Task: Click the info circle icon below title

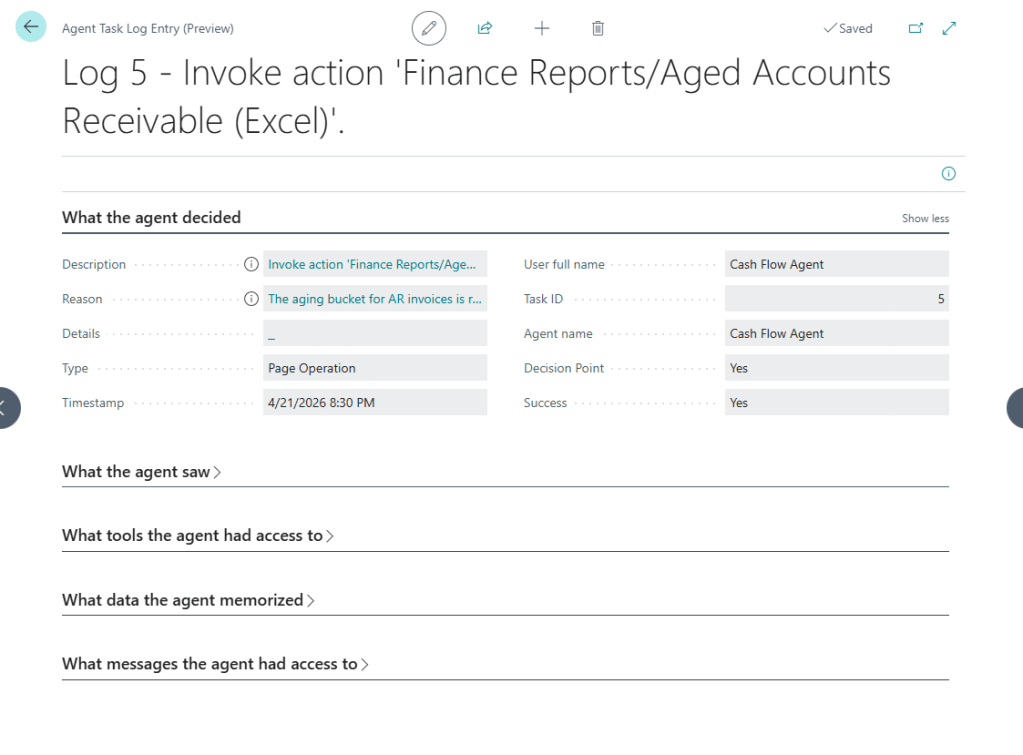Action: coord(948,174)
